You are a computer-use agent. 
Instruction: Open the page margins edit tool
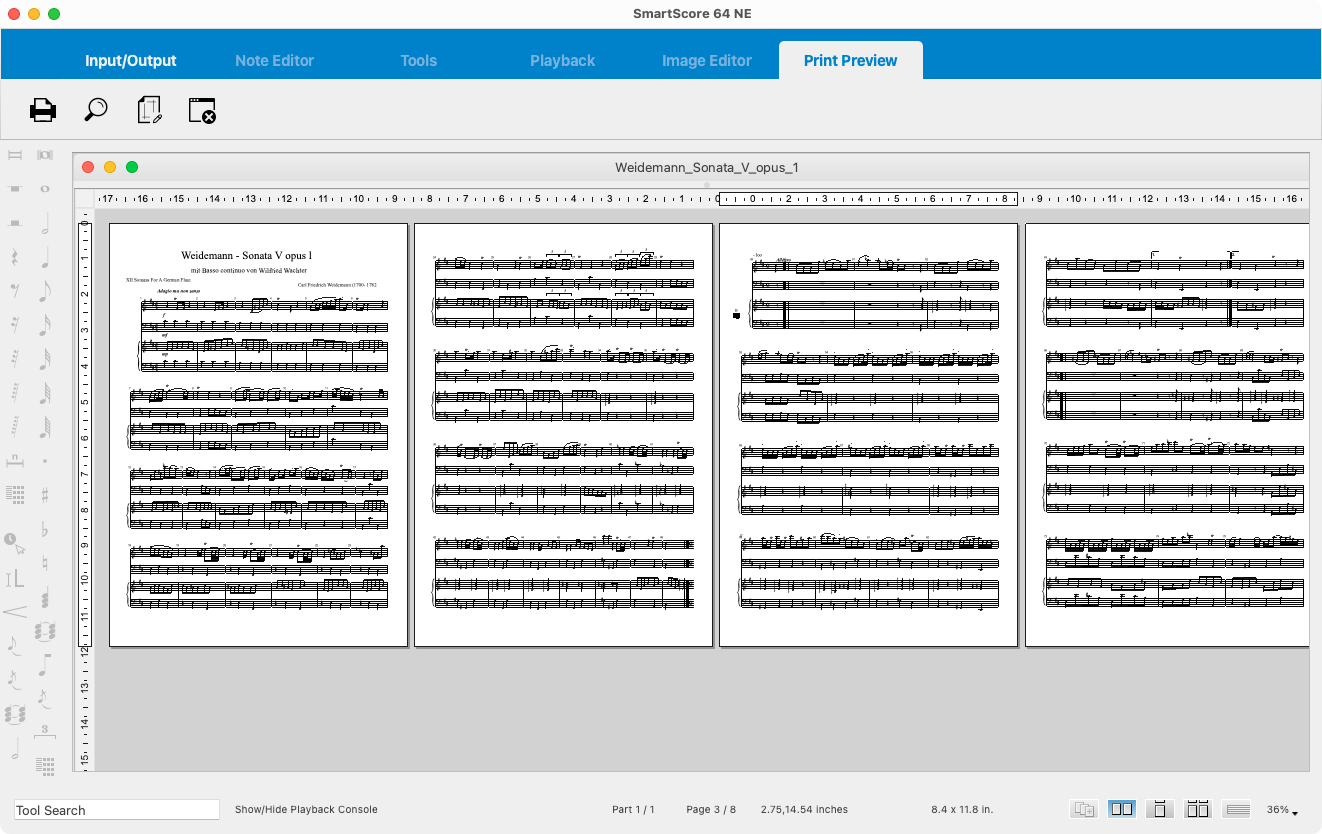[149, 110]
